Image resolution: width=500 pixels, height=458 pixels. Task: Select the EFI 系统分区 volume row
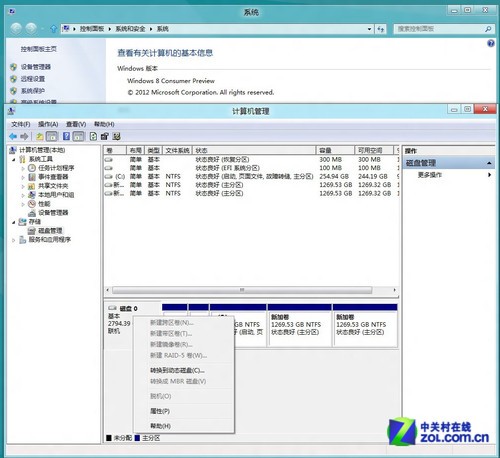251,168
